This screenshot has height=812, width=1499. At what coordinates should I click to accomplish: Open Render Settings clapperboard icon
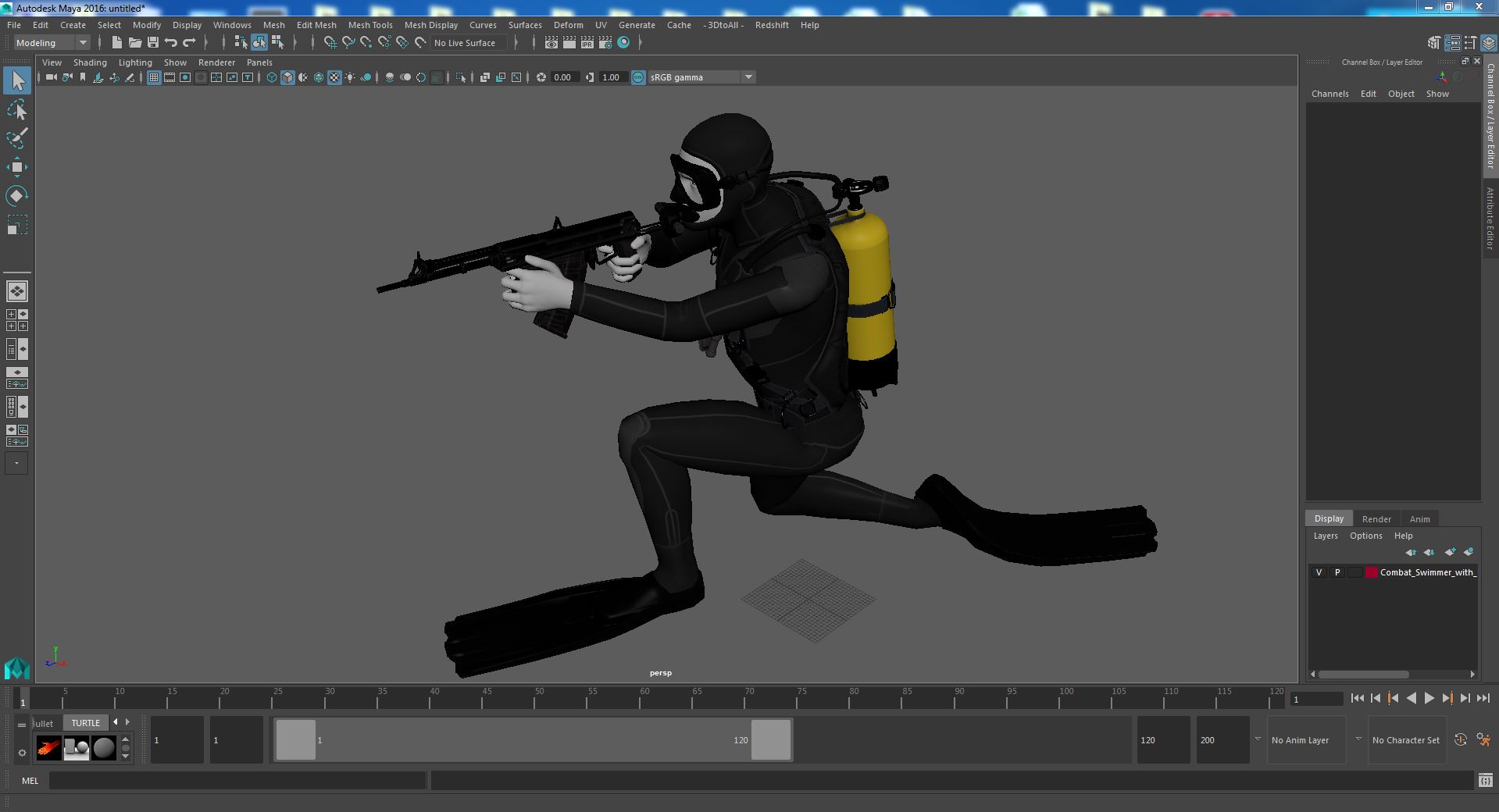coord(605,43)
